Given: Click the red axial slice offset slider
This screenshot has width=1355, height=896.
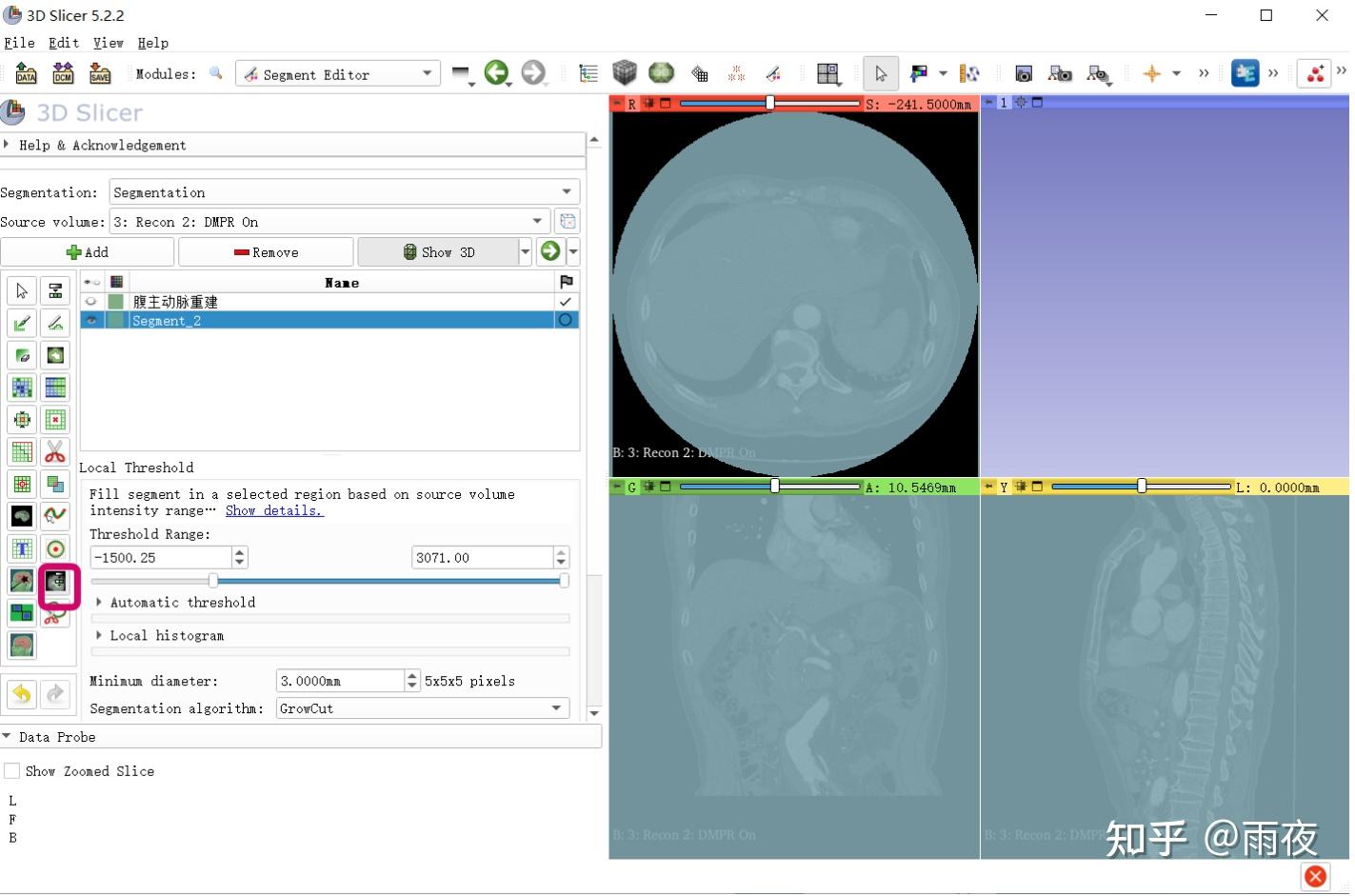Looking at the screenshot, I should click(x=769, y=103).
